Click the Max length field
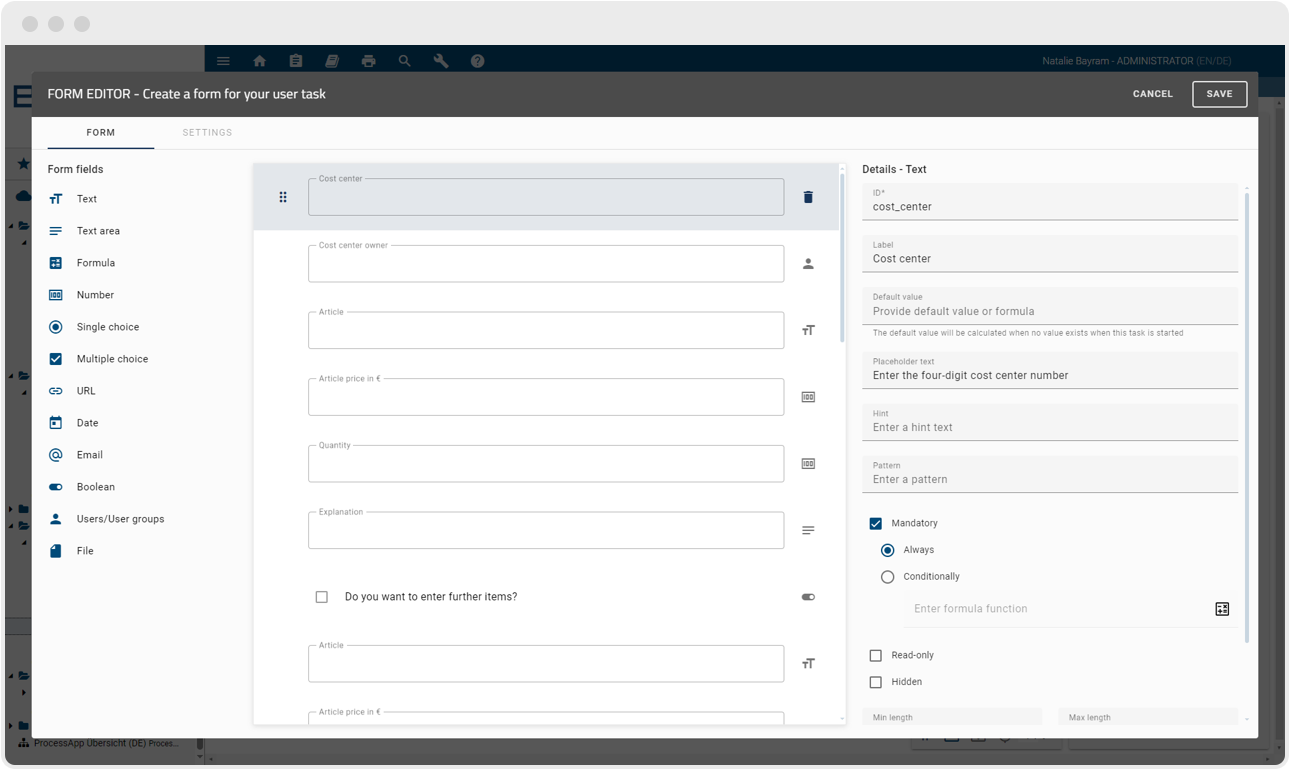The image size is (1290, 770). (x=1148, y=717)
